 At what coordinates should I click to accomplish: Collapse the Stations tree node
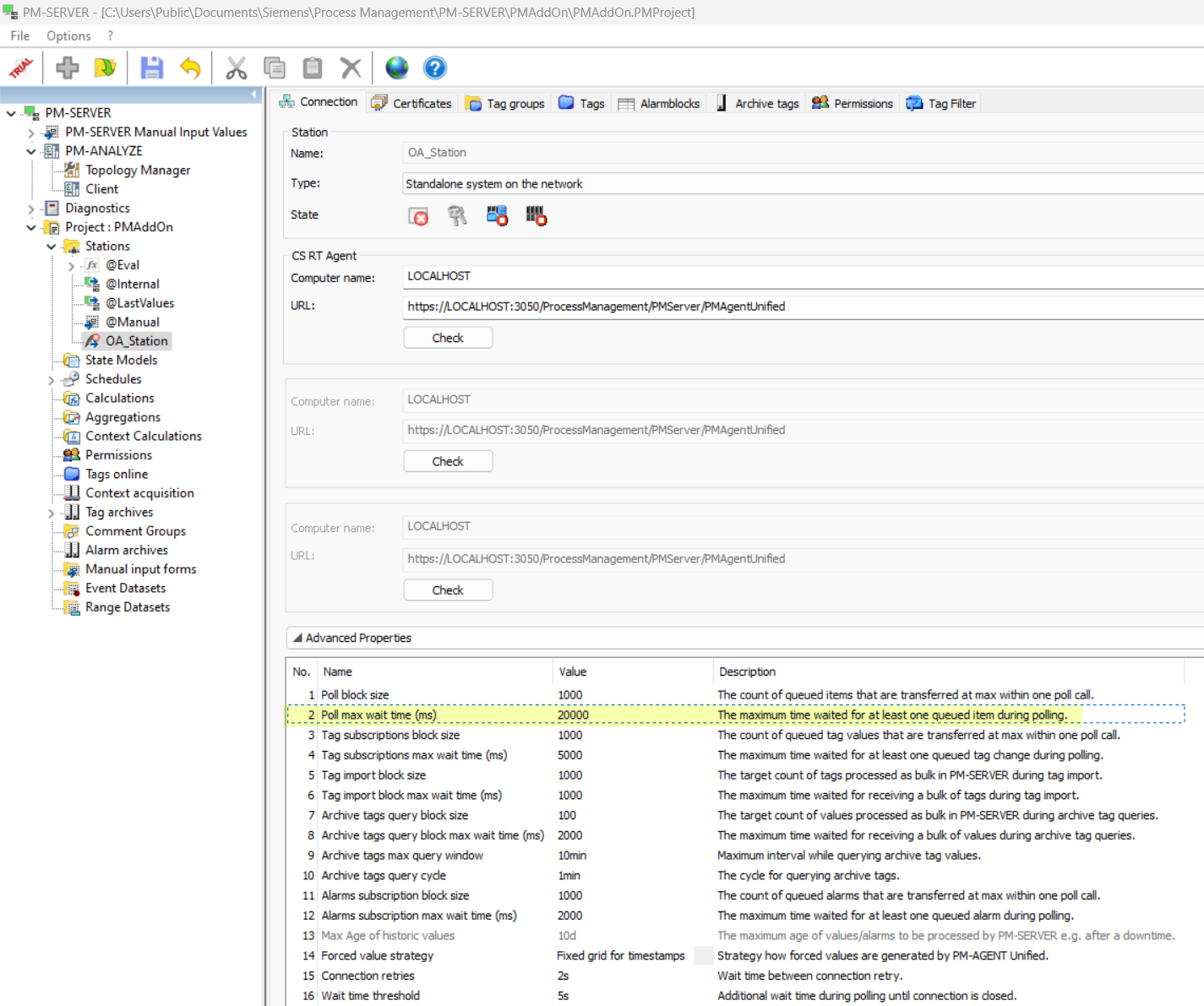point(52,247)
